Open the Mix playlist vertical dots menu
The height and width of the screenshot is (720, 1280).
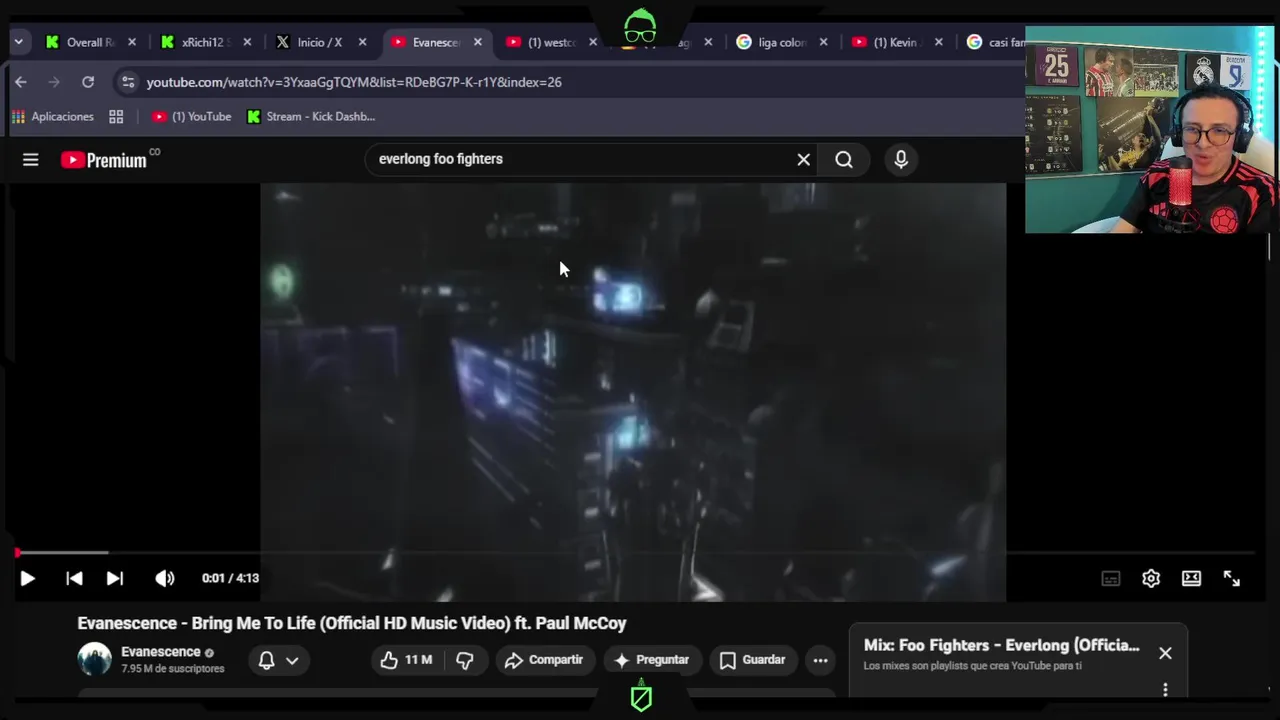tap(1165, 689)
